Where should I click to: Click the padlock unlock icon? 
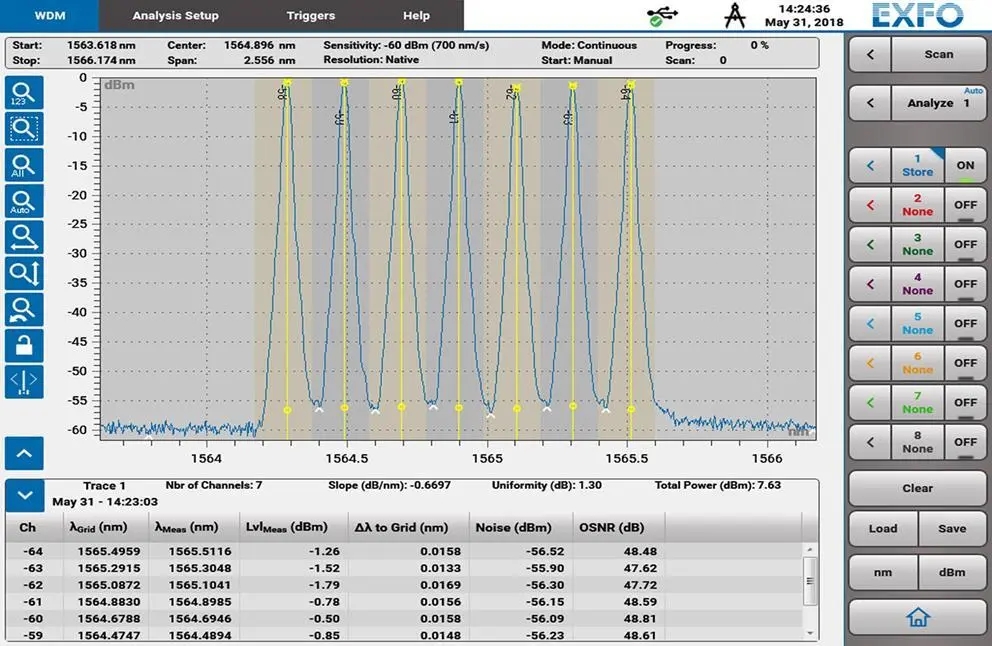click(x=24, y=345)
